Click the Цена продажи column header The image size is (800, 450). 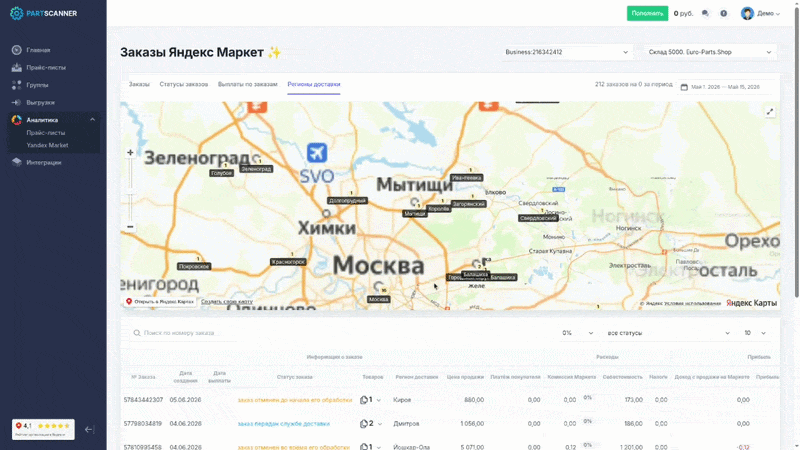(x=465, y=377)
